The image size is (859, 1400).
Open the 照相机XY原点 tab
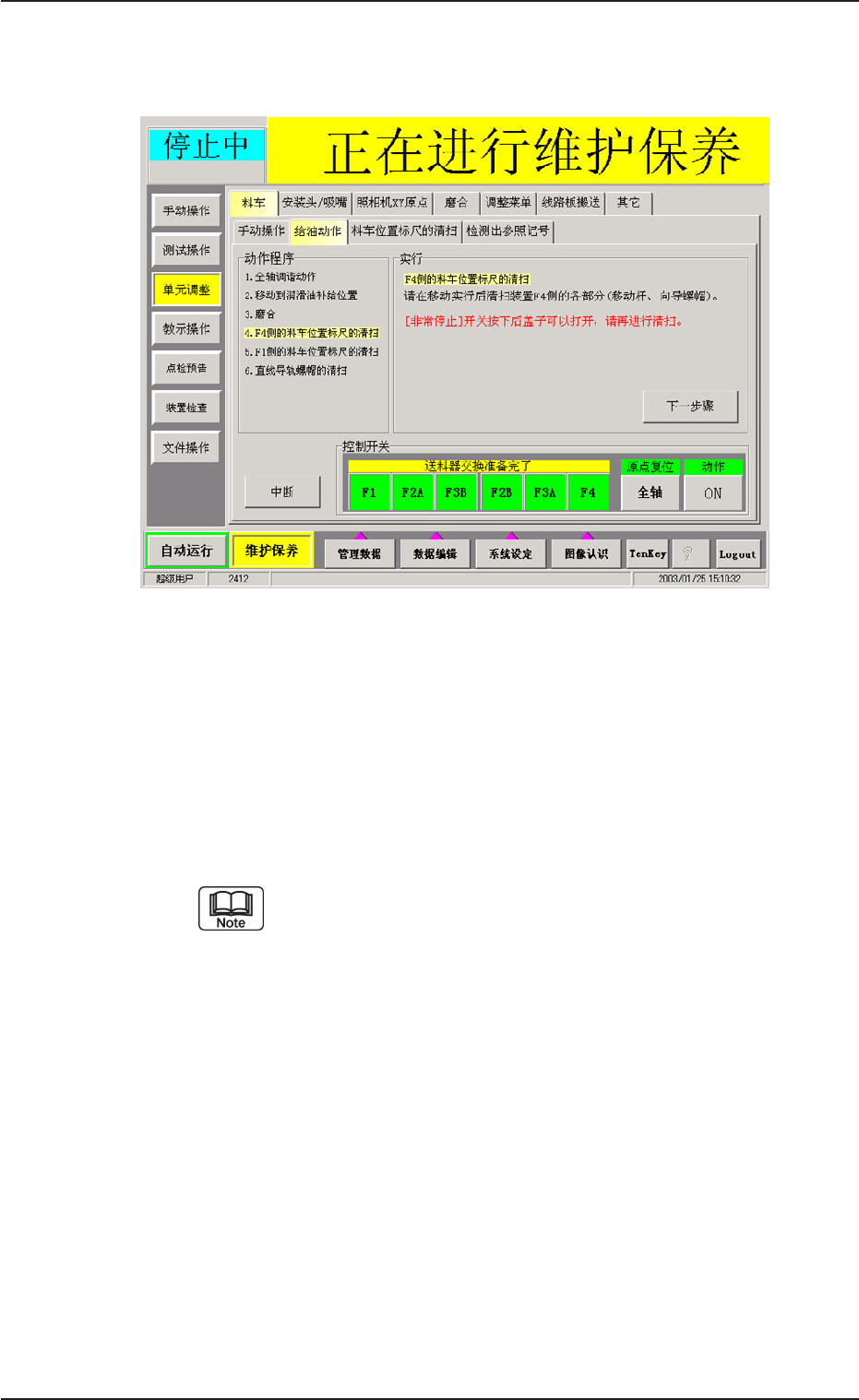[x=392, y=203]
